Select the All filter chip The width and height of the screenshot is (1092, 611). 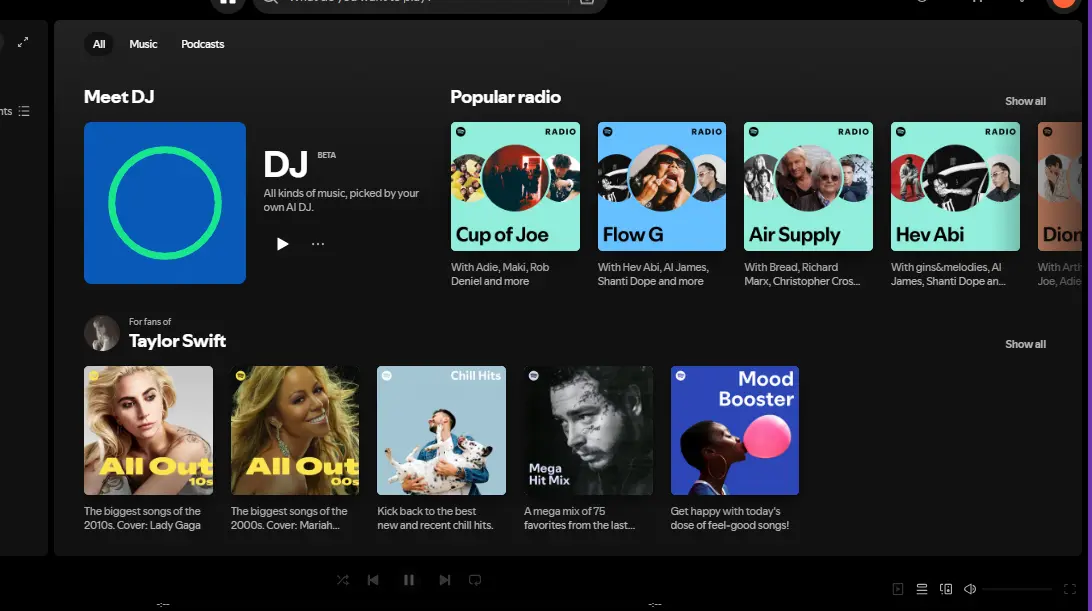[x=99, y=44]
